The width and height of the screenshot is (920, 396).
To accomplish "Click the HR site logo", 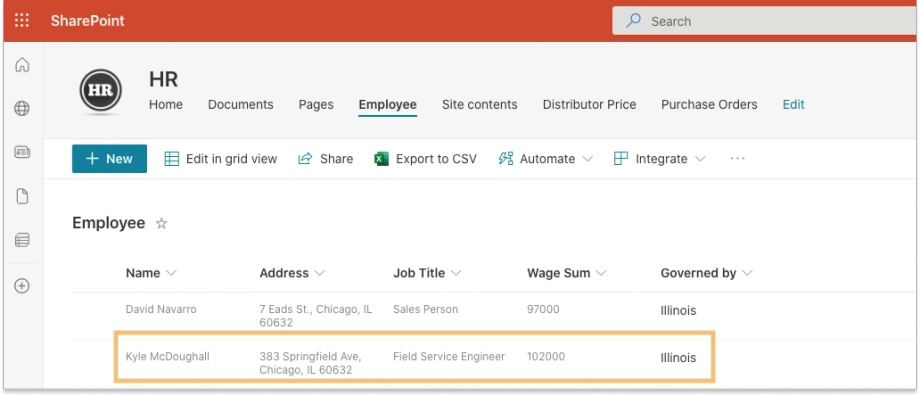I will pyautogui.click(x=101, y=91).
